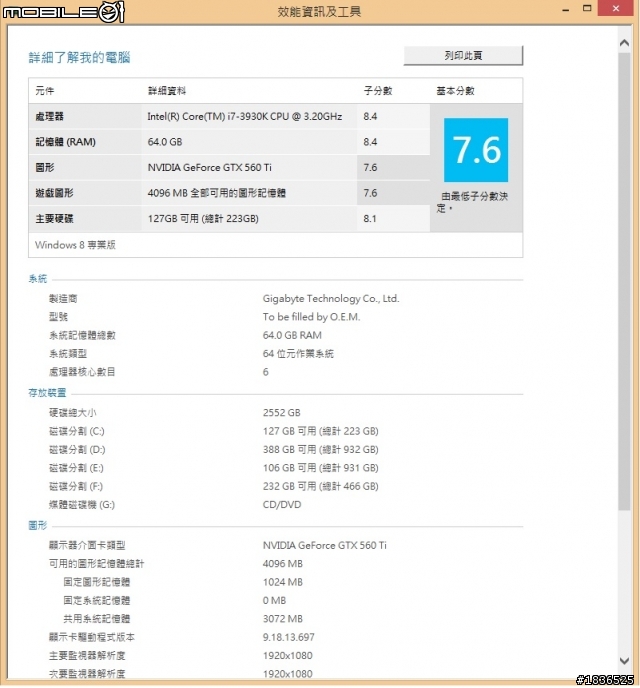640x688 pixels.
Task: Click the 遊戲圖形 row label
Action: pyautogui.click(x=54, y=193)
